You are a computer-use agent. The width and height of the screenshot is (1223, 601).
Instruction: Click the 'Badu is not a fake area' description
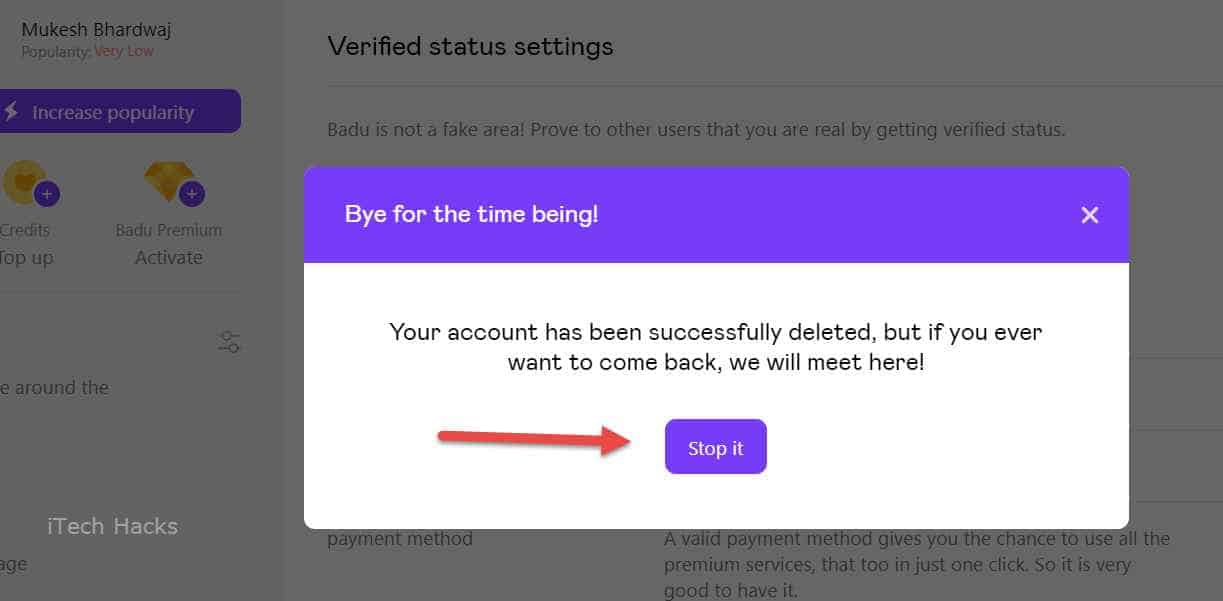[x=696, y=129]
